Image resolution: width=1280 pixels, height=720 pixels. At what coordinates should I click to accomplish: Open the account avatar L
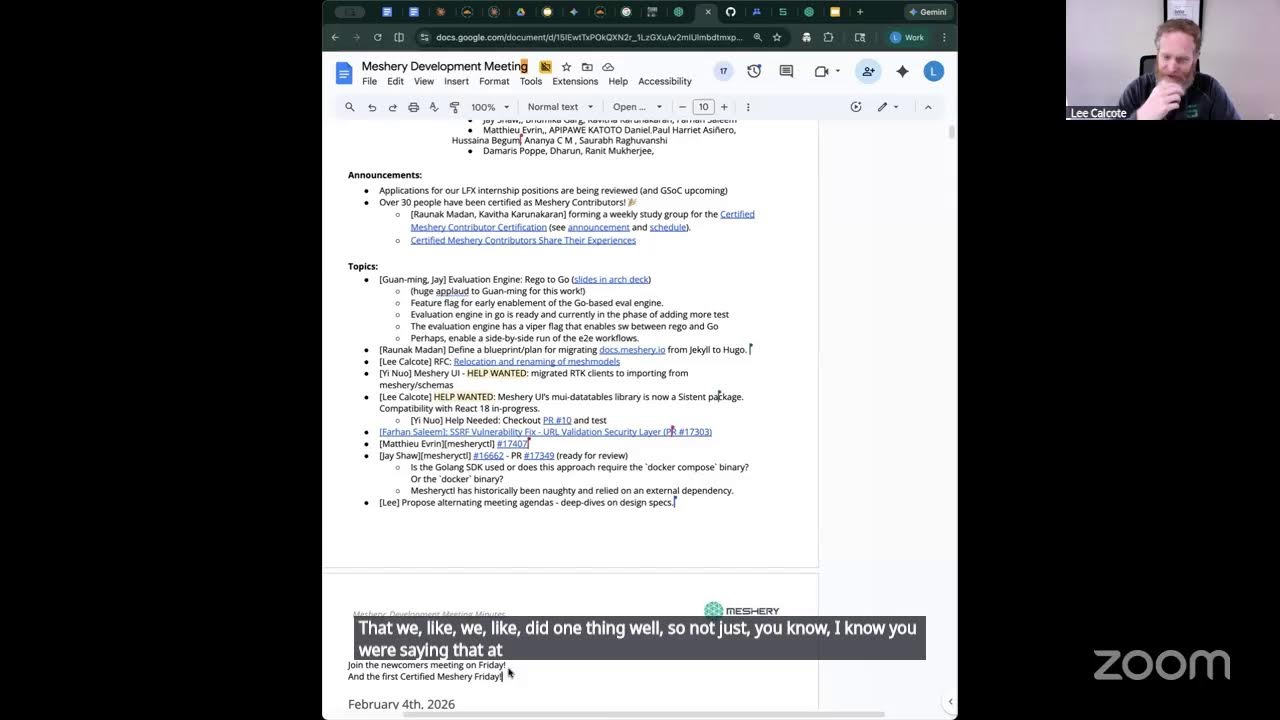coord(933,71)
